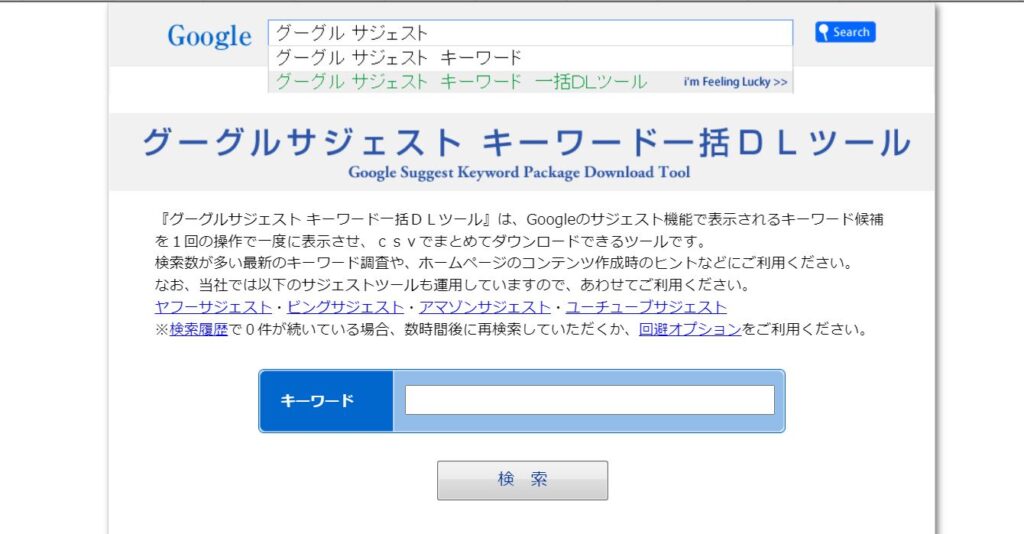Click the Google Suggest Keyword Package Download Tool subtitle
The image size is (1024, 534).
(519, 172)
